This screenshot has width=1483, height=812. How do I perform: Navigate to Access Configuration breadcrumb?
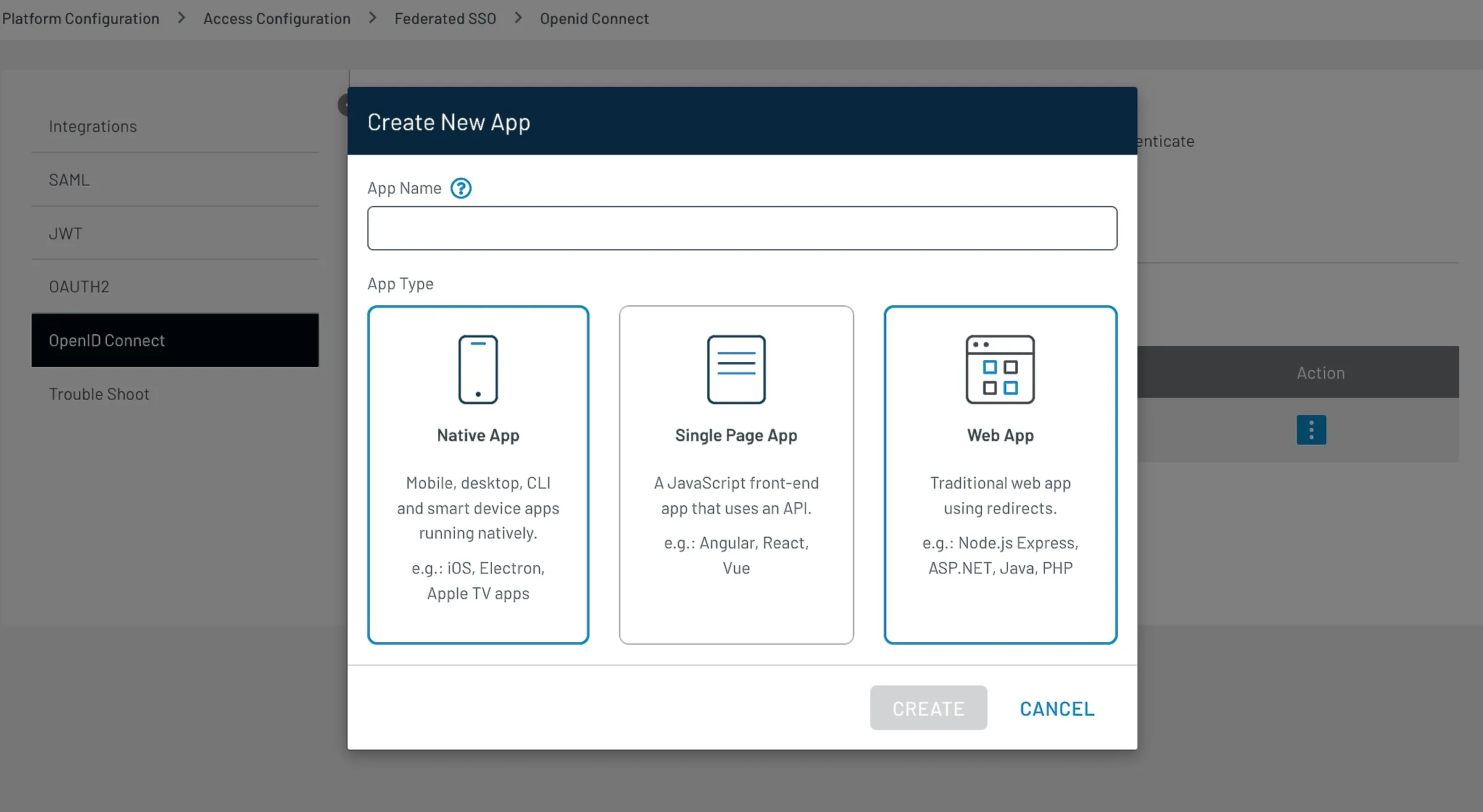click(x=276, y=19)
